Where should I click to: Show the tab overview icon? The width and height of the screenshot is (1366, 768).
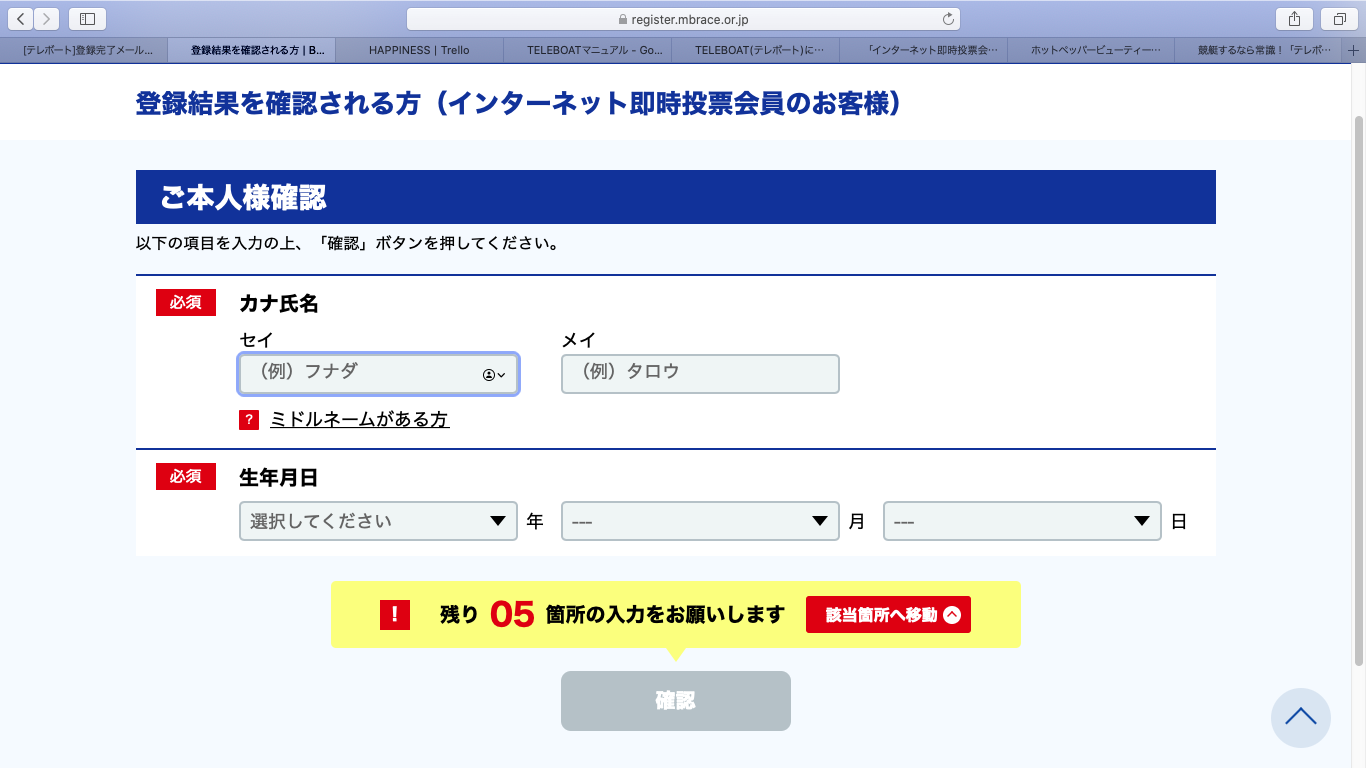click(x=1339, y=19)
